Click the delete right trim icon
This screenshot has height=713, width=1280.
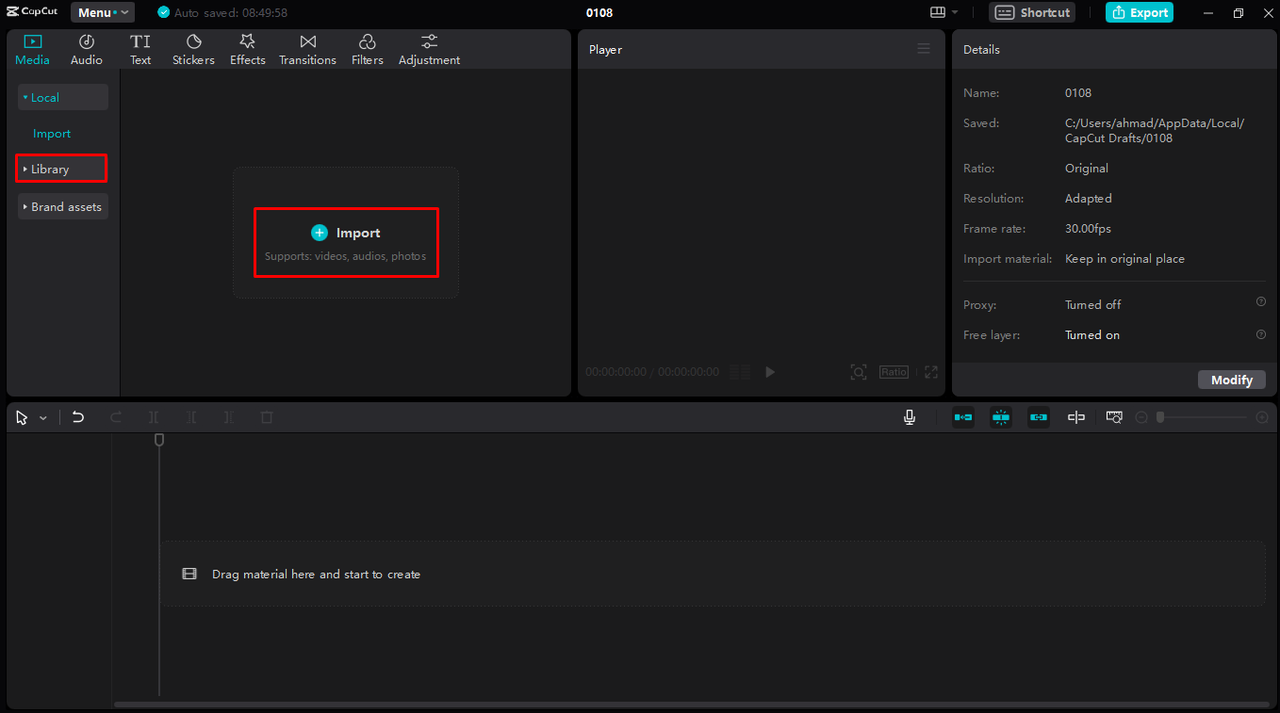[229, 418]
